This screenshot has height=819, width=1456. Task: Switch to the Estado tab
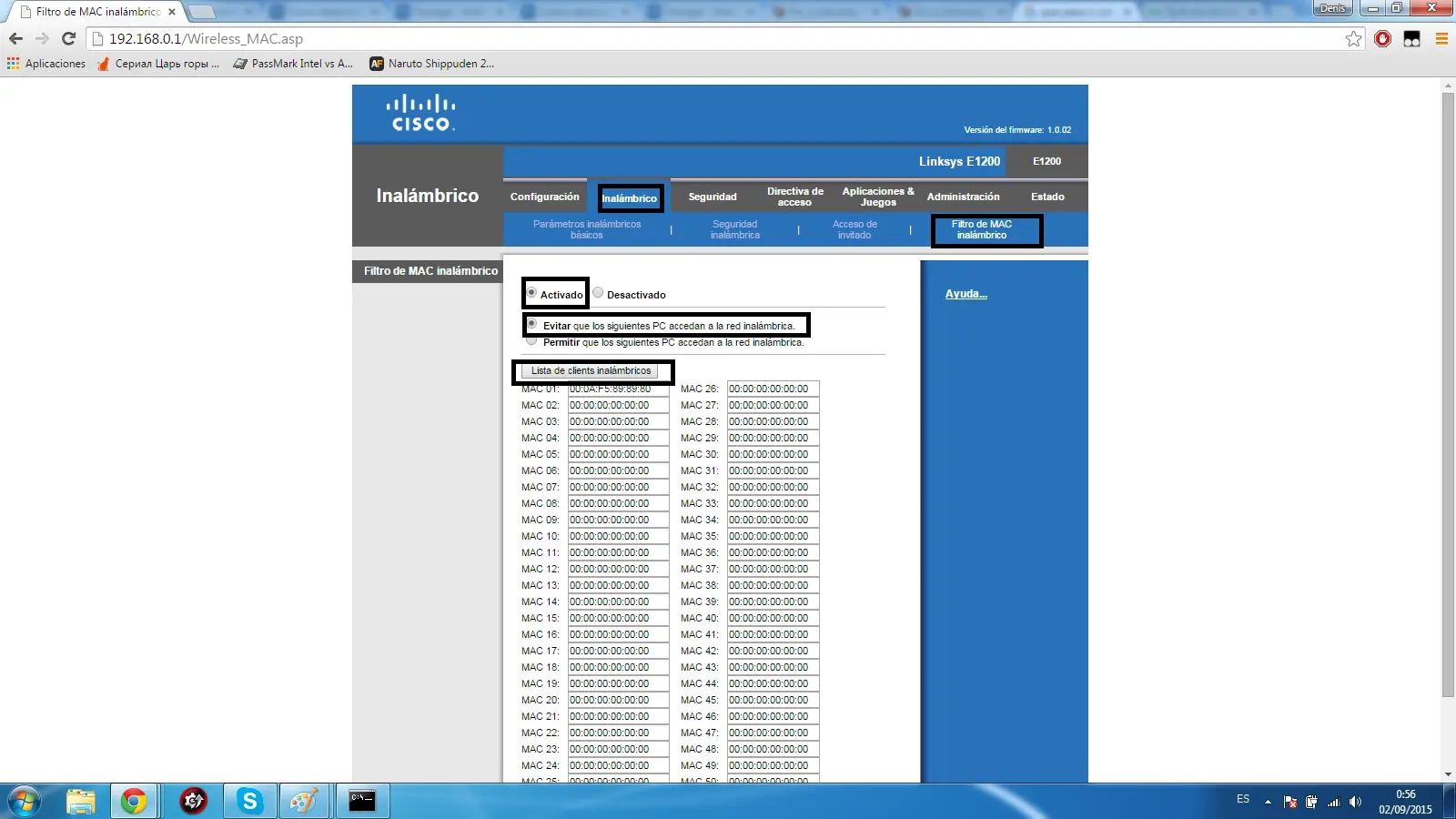click(1047, 197)
